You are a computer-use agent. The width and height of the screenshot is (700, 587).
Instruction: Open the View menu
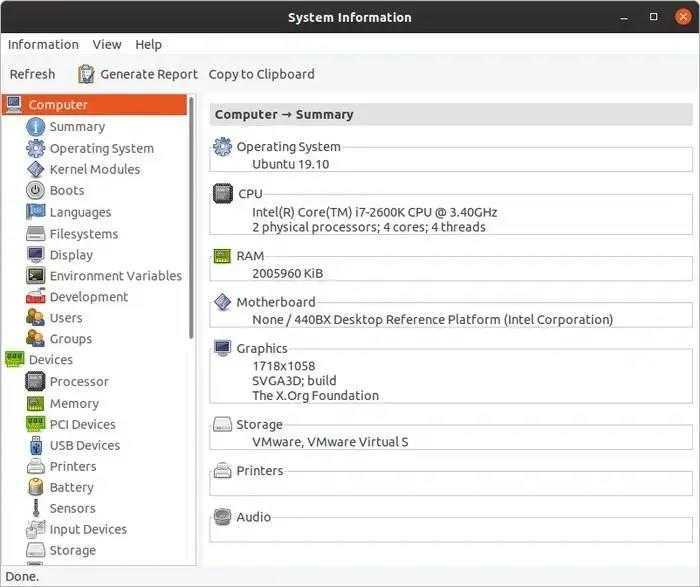point(107,45)
